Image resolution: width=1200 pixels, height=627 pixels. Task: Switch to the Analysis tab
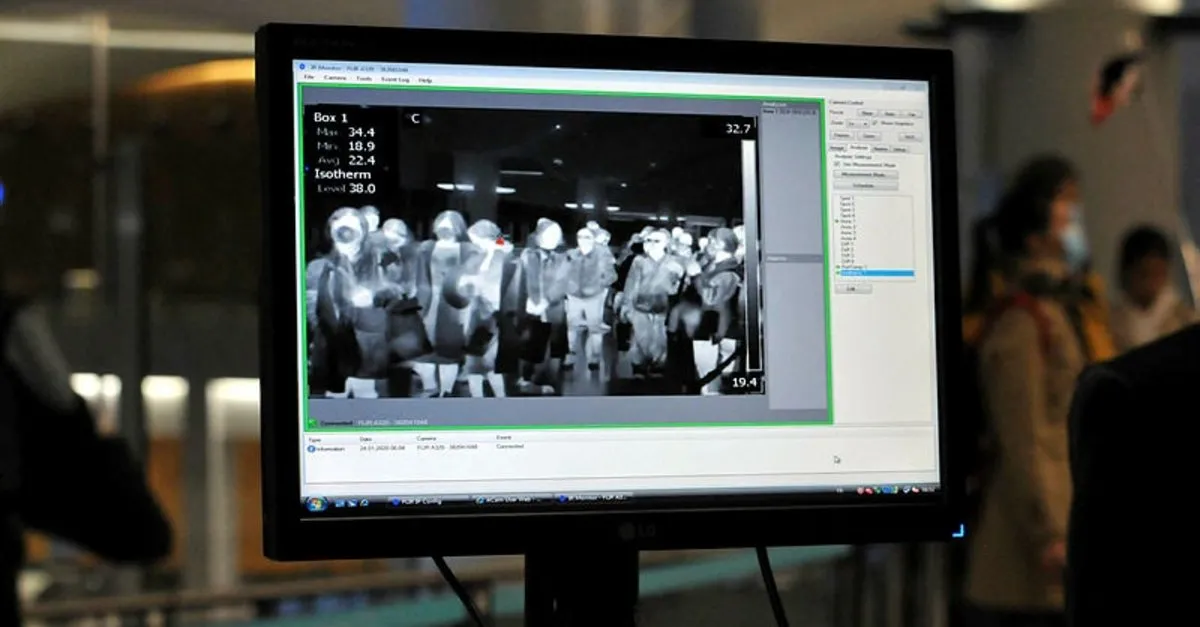[x=858, y=148]
